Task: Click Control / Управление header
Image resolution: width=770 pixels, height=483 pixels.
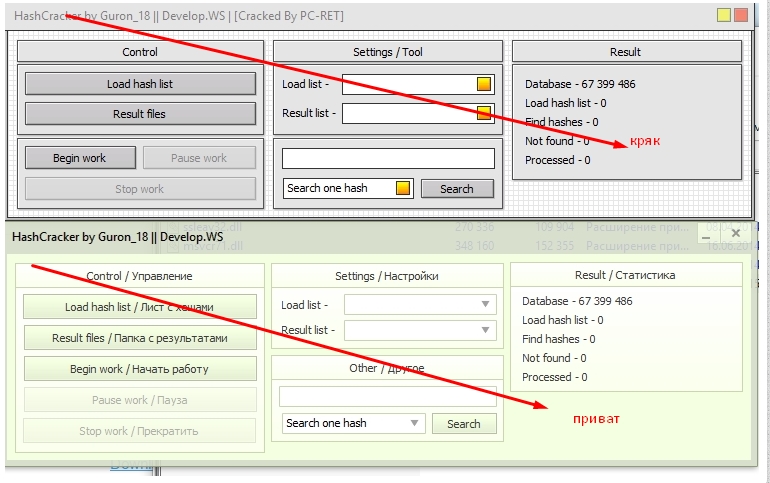Action: (139, 276)
